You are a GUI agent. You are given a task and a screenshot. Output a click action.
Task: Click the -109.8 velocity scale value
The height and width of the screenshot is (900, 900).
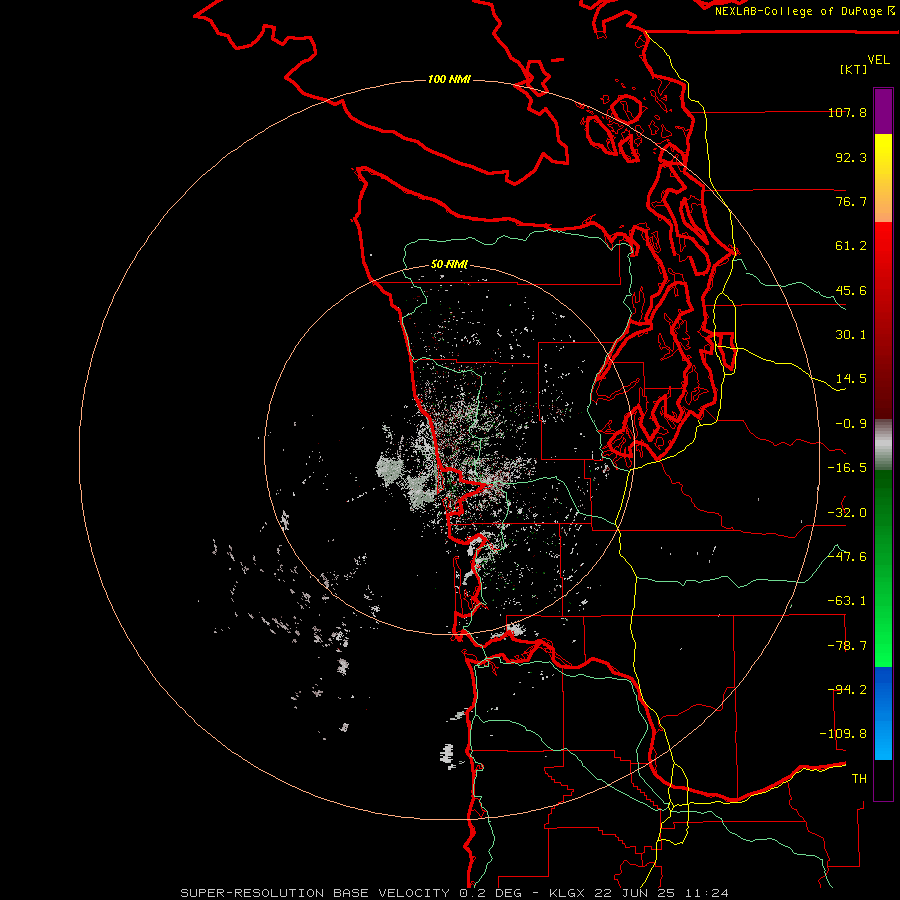point(843,734)
